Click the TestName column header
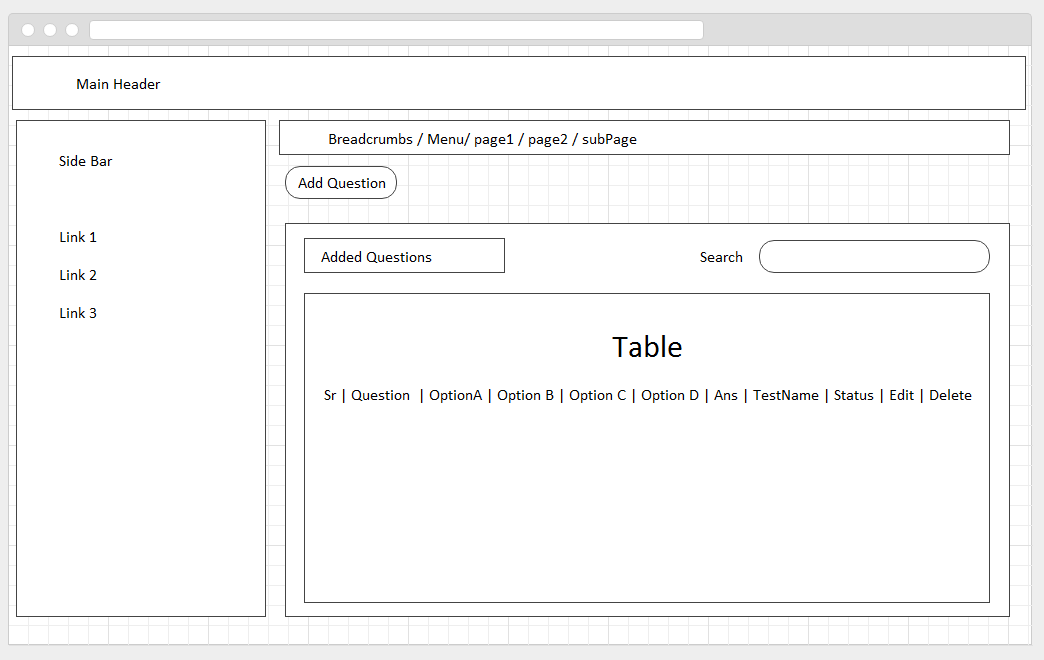The image size is (1044, 660). [786, 395]
